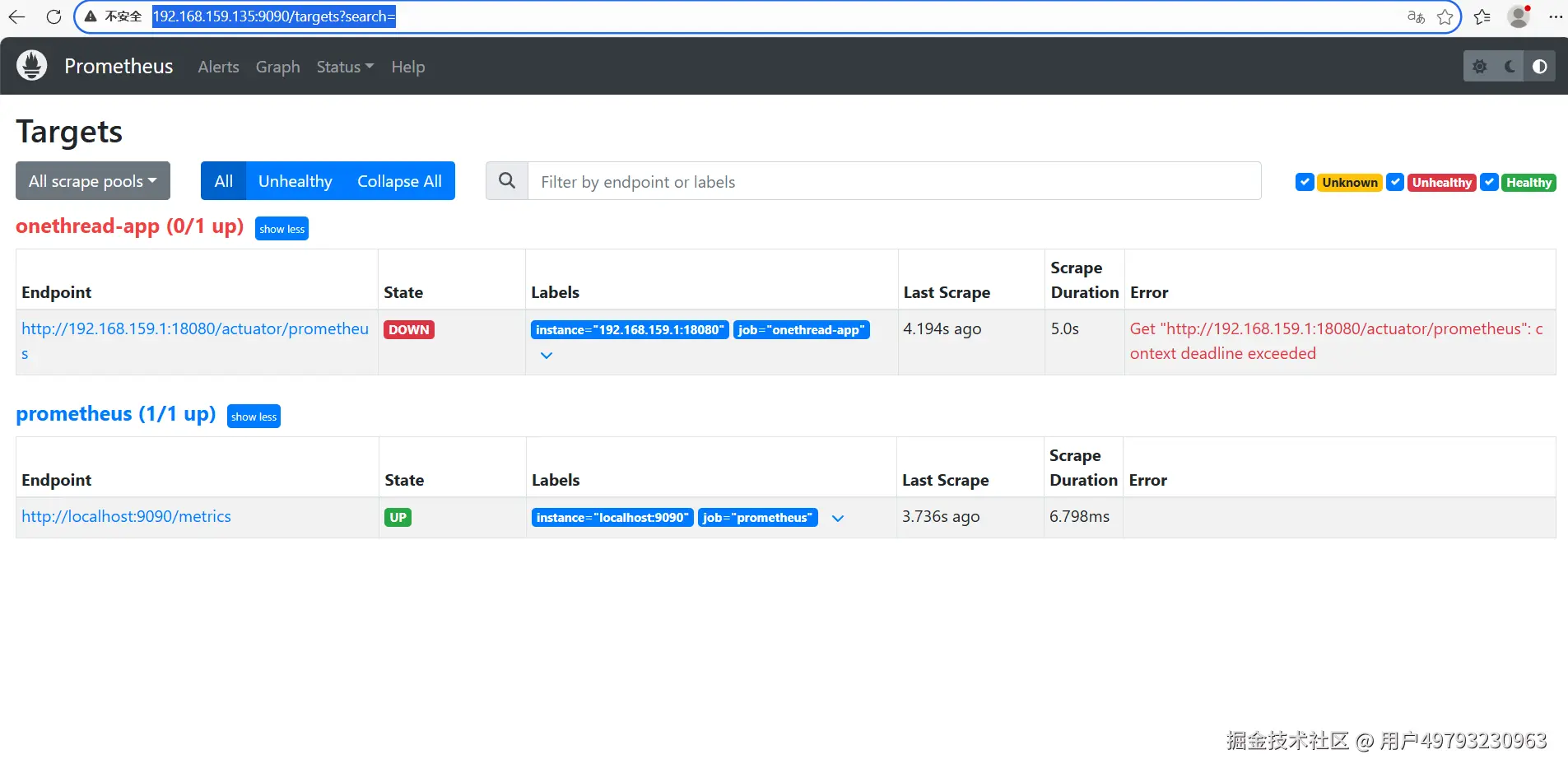Click the job="onethread-app" label badge
The image size is (1568, 773).
pos(802,330)
